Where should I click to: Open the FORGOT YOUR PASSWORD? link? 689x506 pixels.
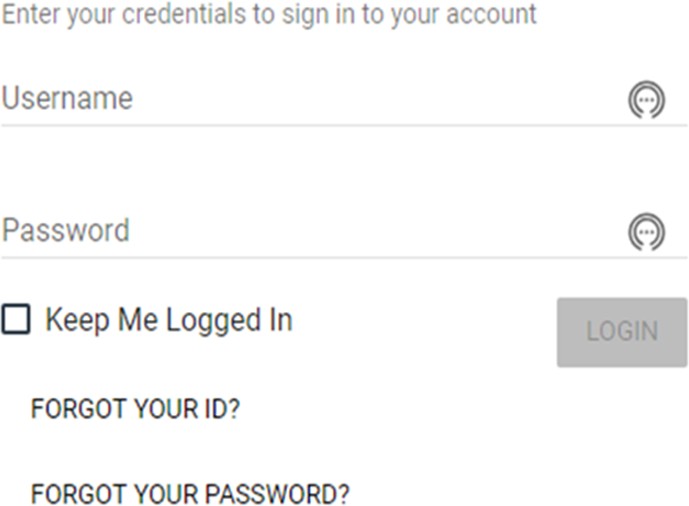[x=190, y=494]
